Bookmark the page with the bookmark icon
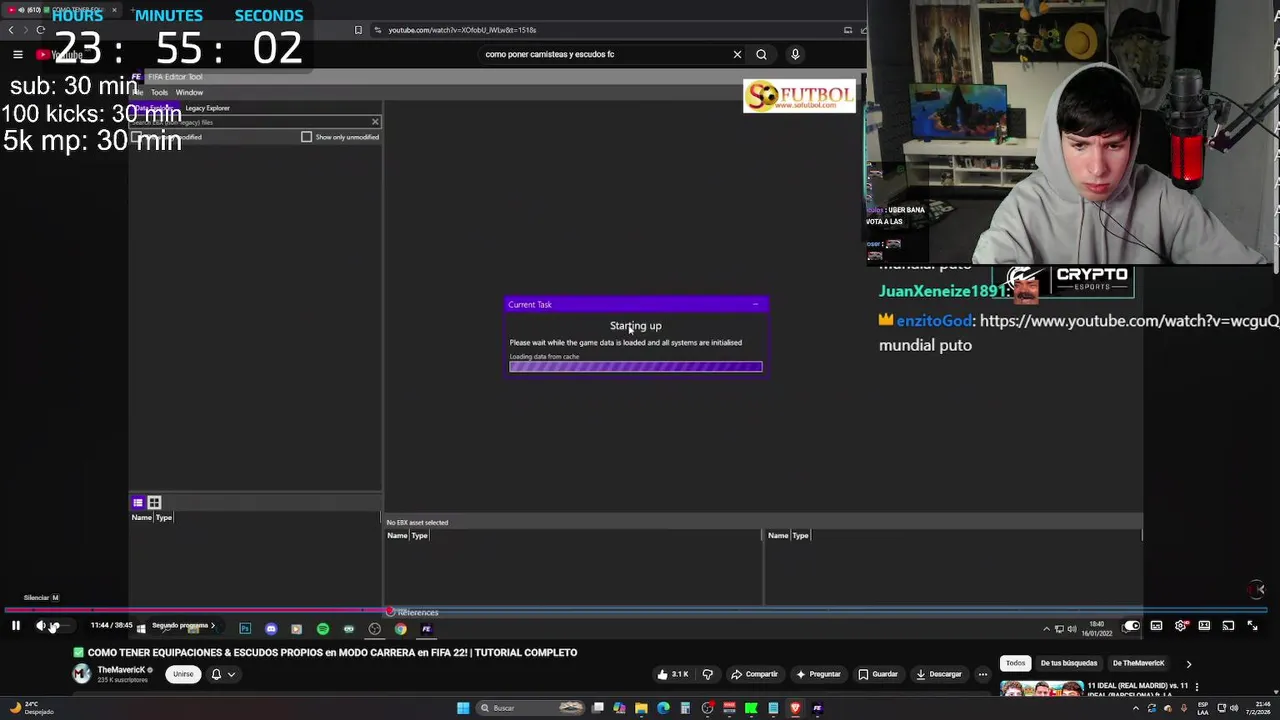The height and width of the screenshot is (720, 1280). pyautogui.click(x=358, y=30)
